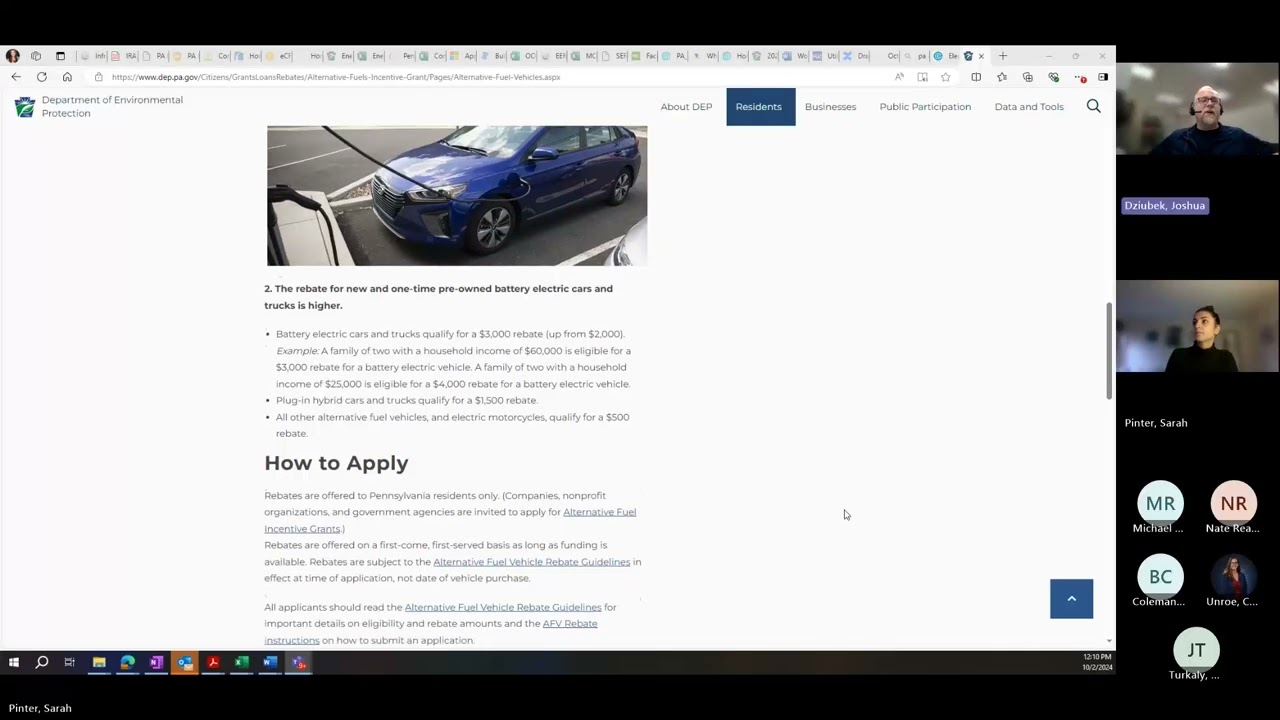The image size is (1280, 720).
Task: Click the blue electric car charging photo
Action: click(x=457, y=196)
